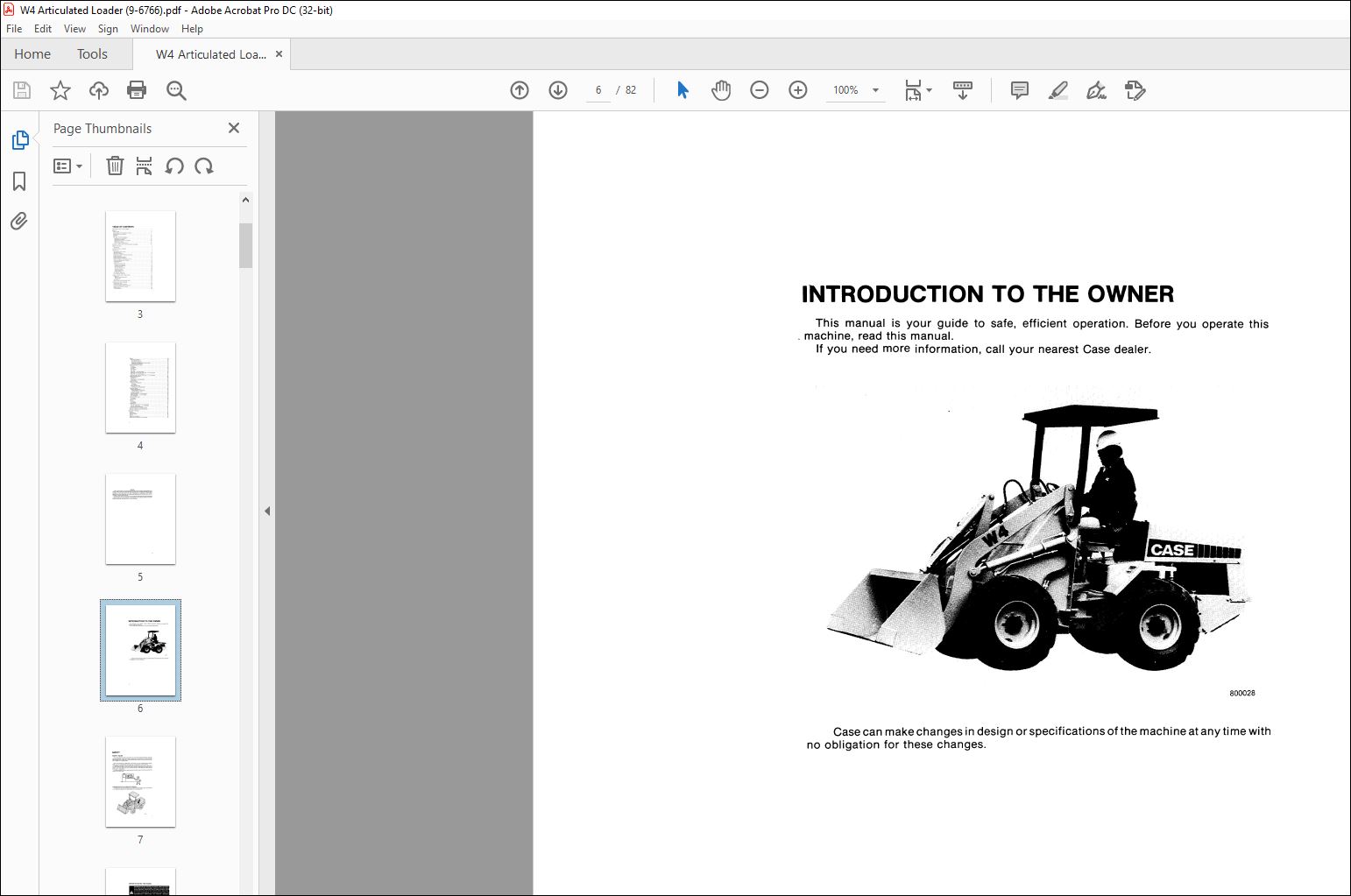Select page 3 thumbnail
The height and width of the screenshot is (896, 1351).
(x=140, y=257)
